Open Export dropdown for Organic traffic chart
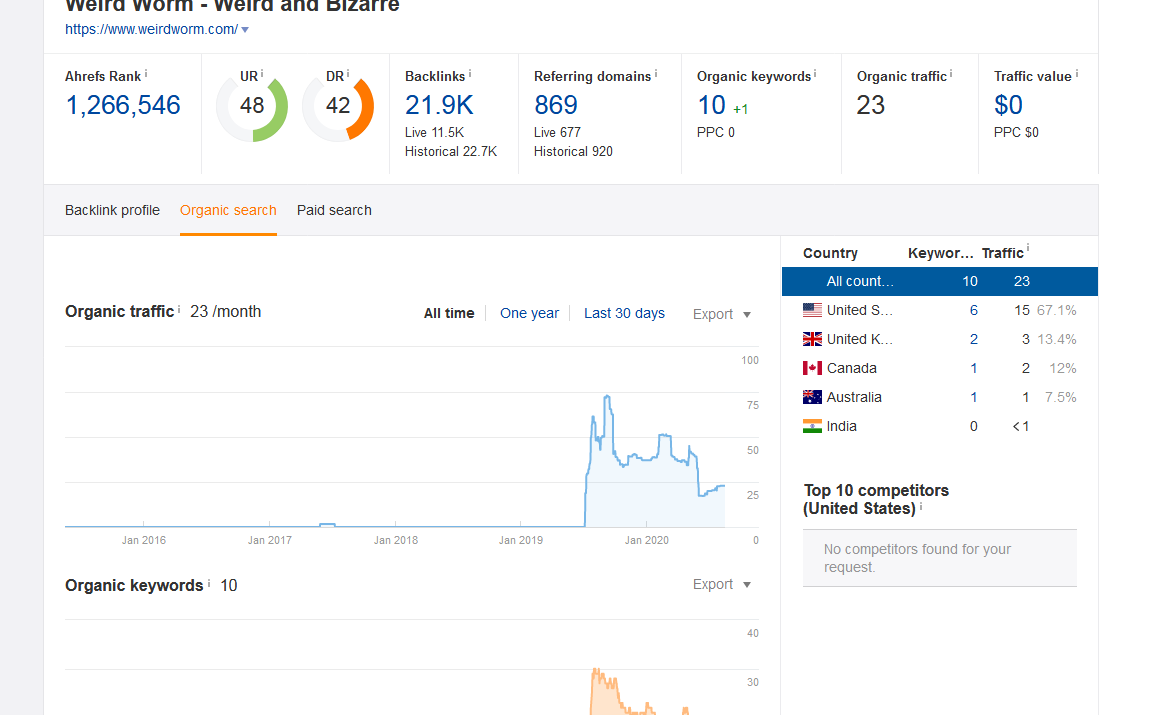The height and width of the screenshot is (715, 1173). click(x=721, y=314)
